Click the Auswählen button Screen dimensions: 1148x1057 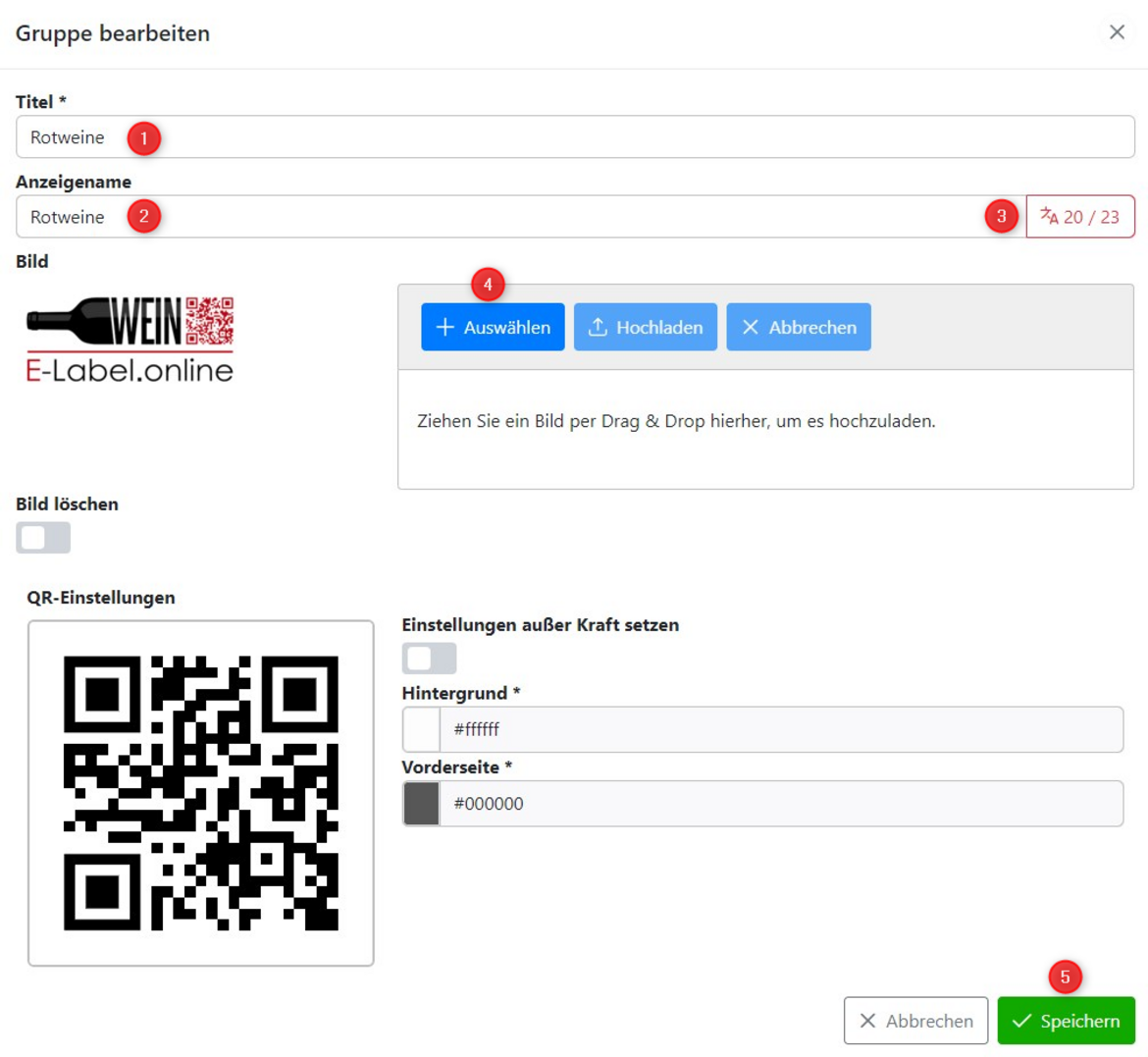tap(493, 327)
